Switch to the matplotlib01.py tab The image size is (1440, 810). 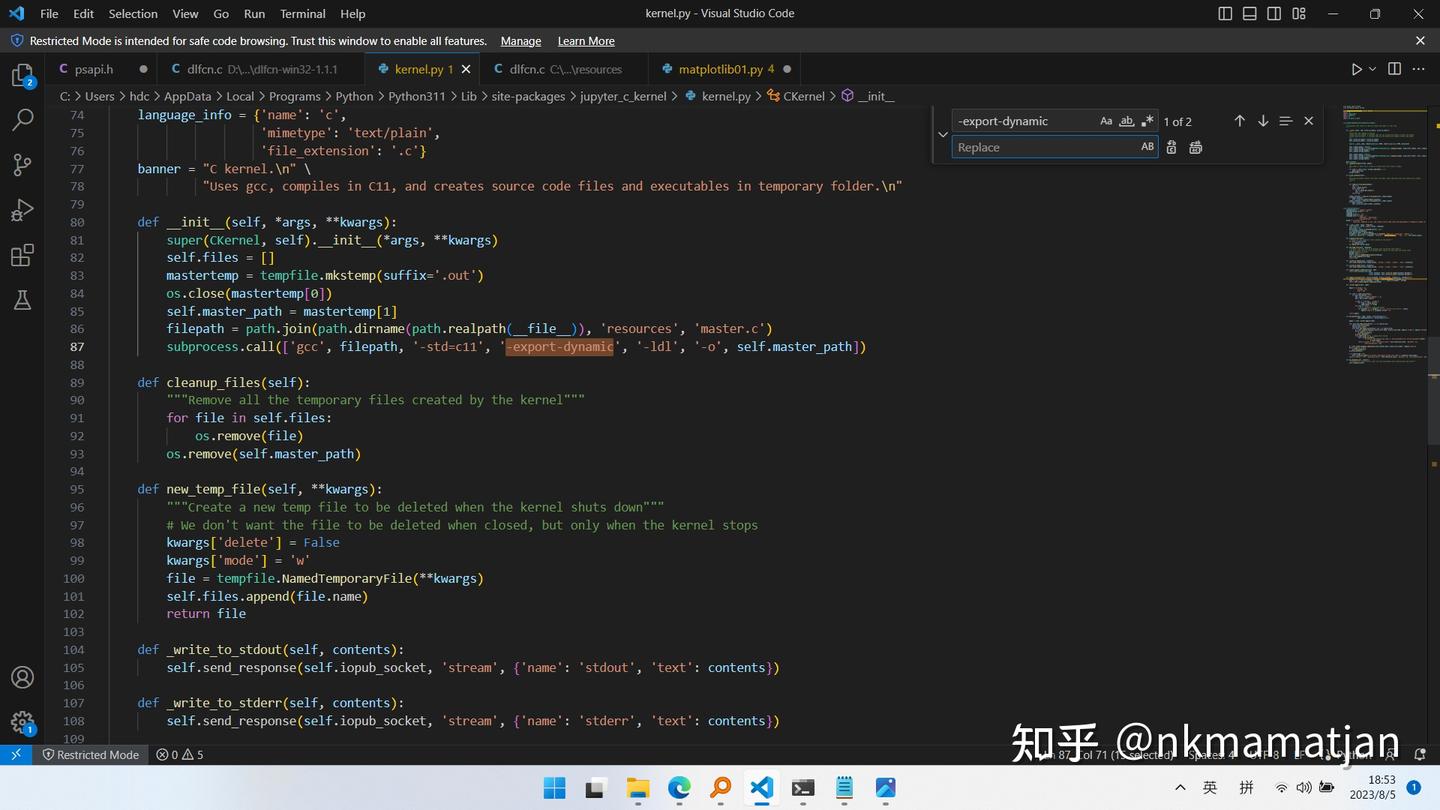point(720,69)
